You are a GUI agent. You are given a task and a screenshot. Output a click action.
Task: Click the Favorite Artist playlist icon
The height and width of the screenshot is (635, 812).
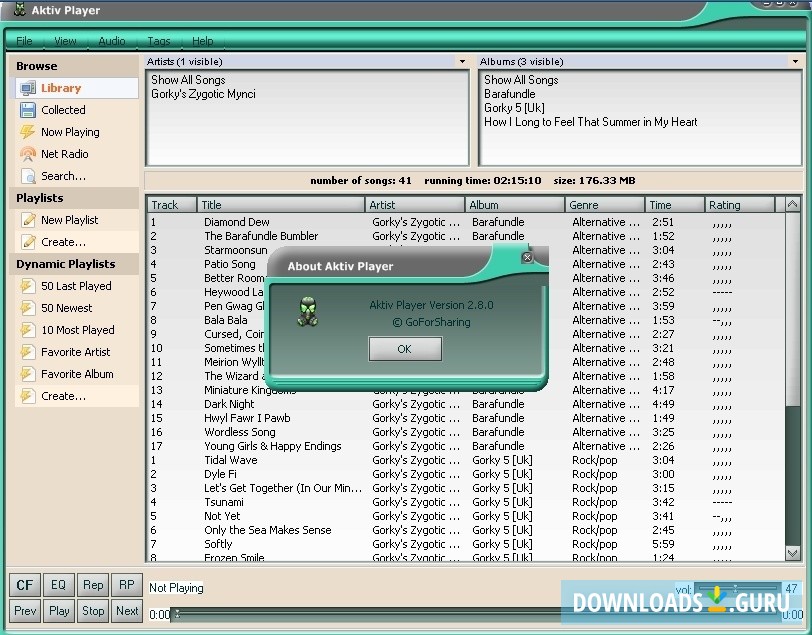(27, 352)
